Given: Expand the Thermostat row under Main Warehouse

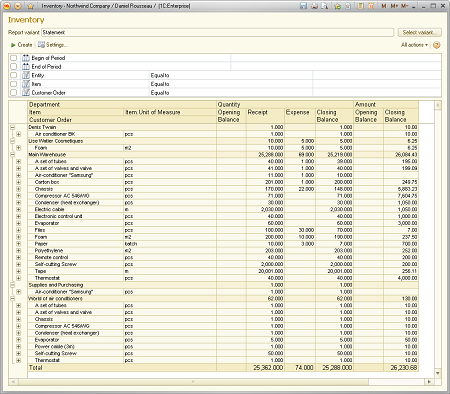Looking at the screenshot, I should point(18,278).
